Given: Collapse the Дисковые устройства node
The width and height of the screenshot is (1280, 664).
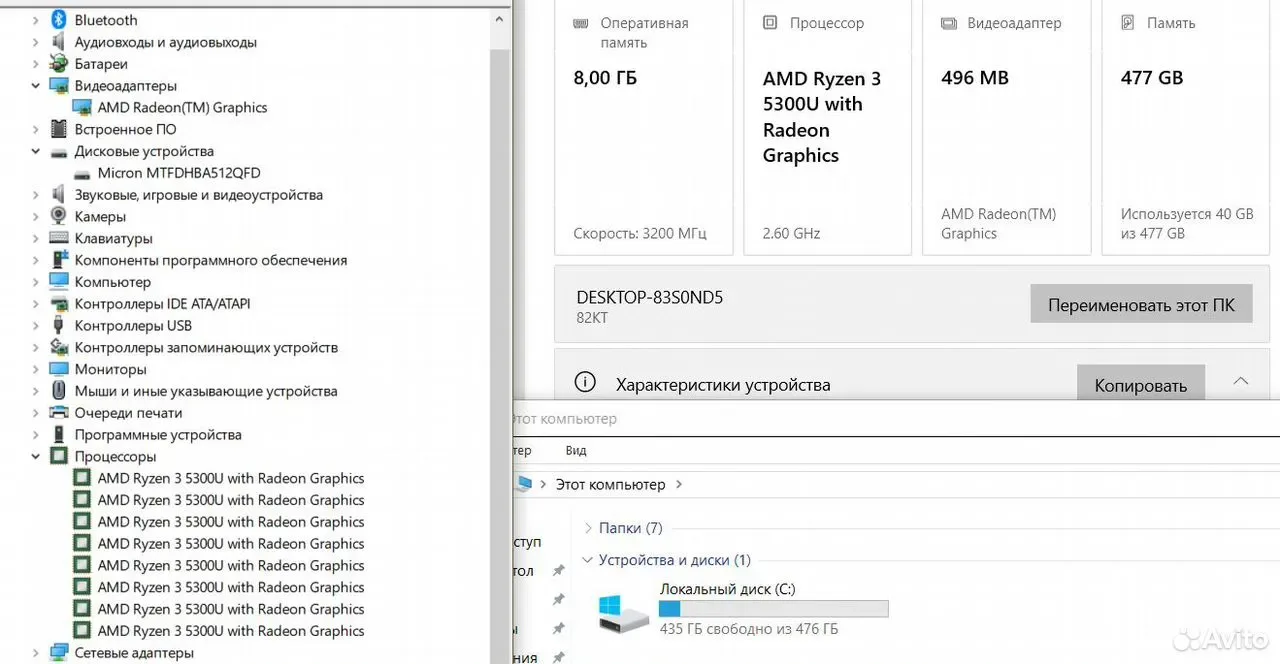Looking at the screenshot, I should (x=35, y=151).
